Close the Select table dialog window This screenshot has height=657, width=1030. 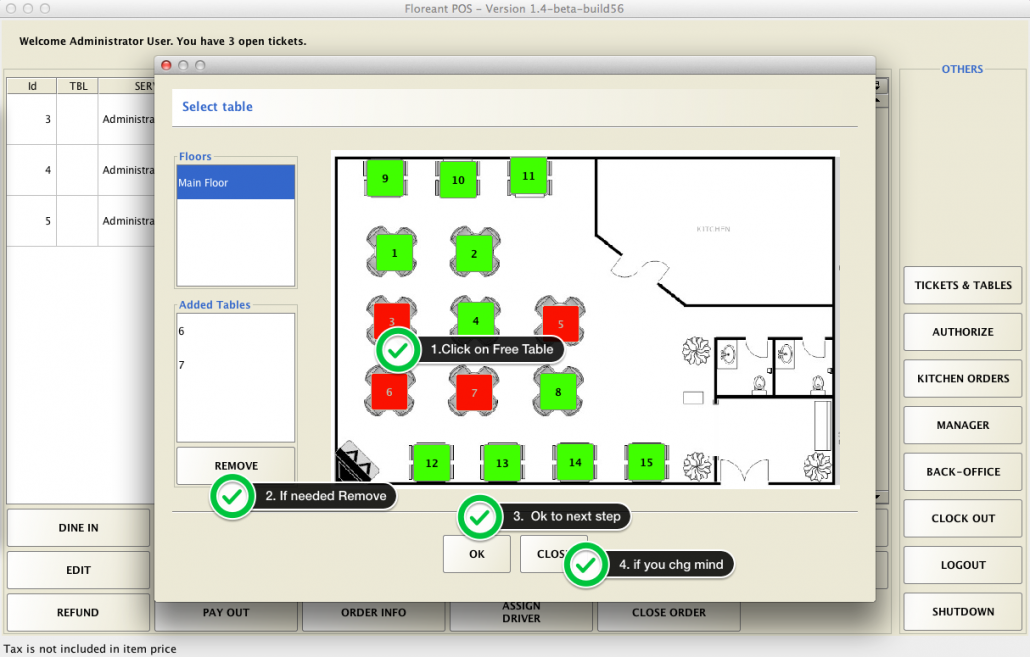coord(166,65)
